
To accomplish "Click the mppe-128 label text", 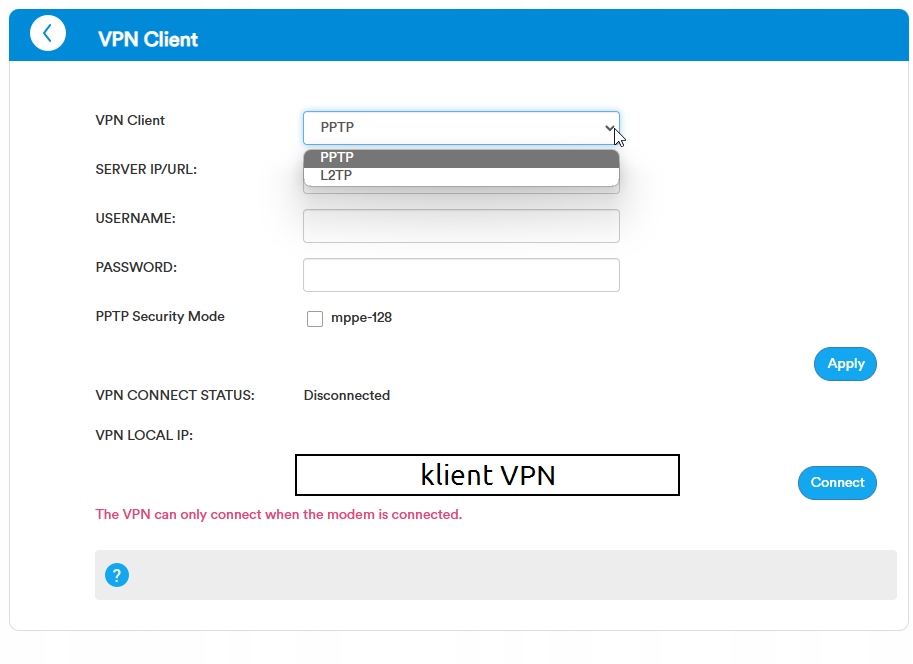I will 361,318.
